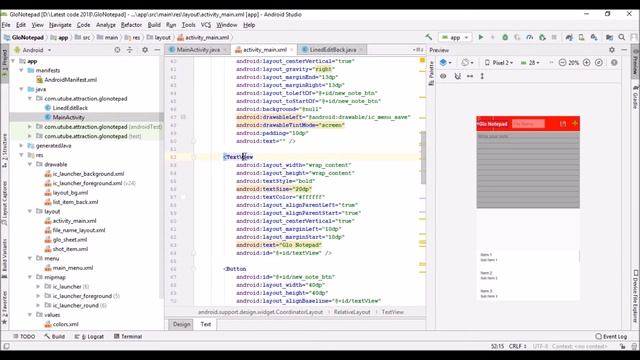Open Preview panel settings gear
This screenshot has height=360, width=640.
(611, 50)
